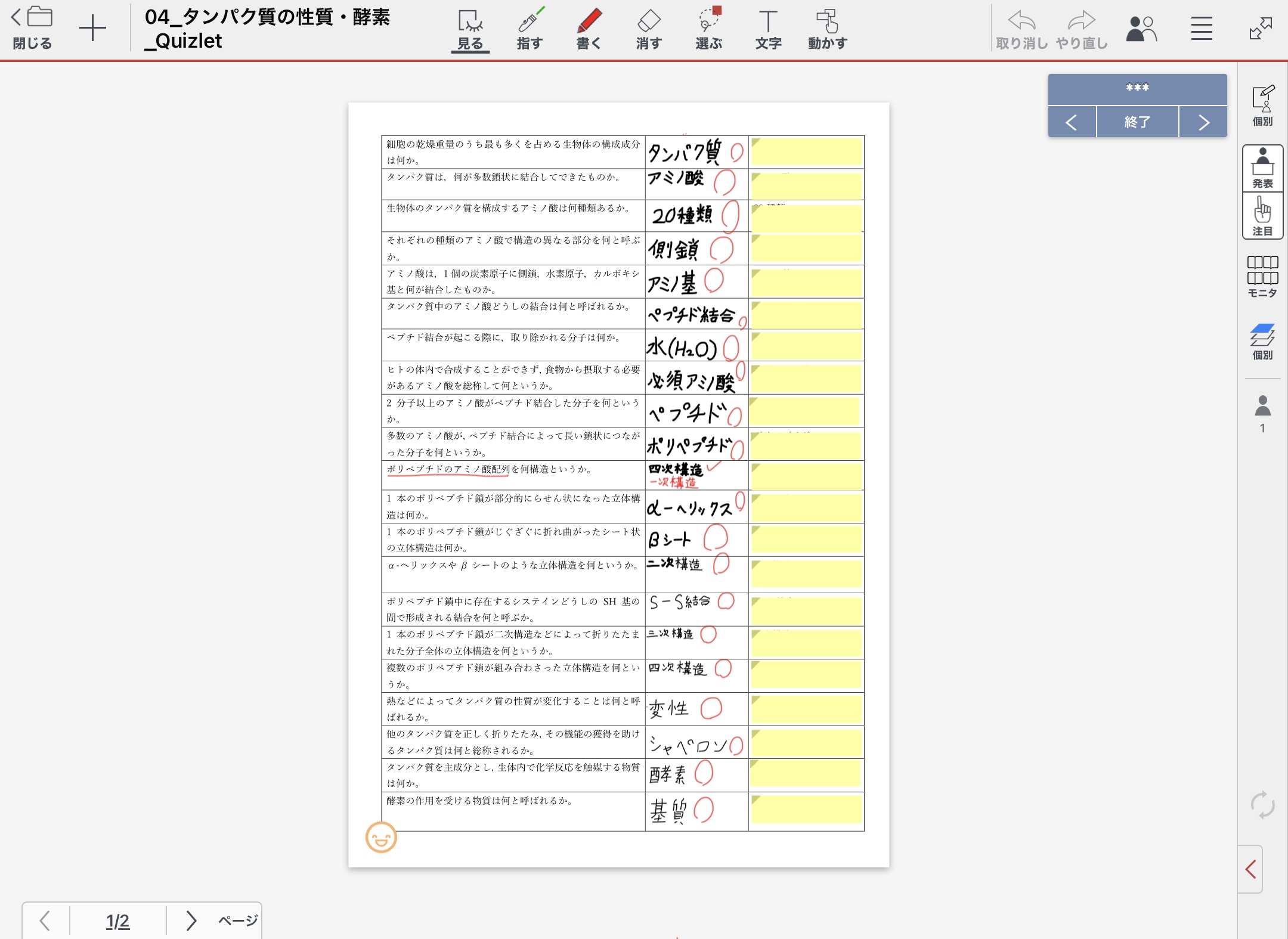Screen dimensions: 1288x939
Task: Select the 動かす move tool
Action: click(x=827, y=29)
